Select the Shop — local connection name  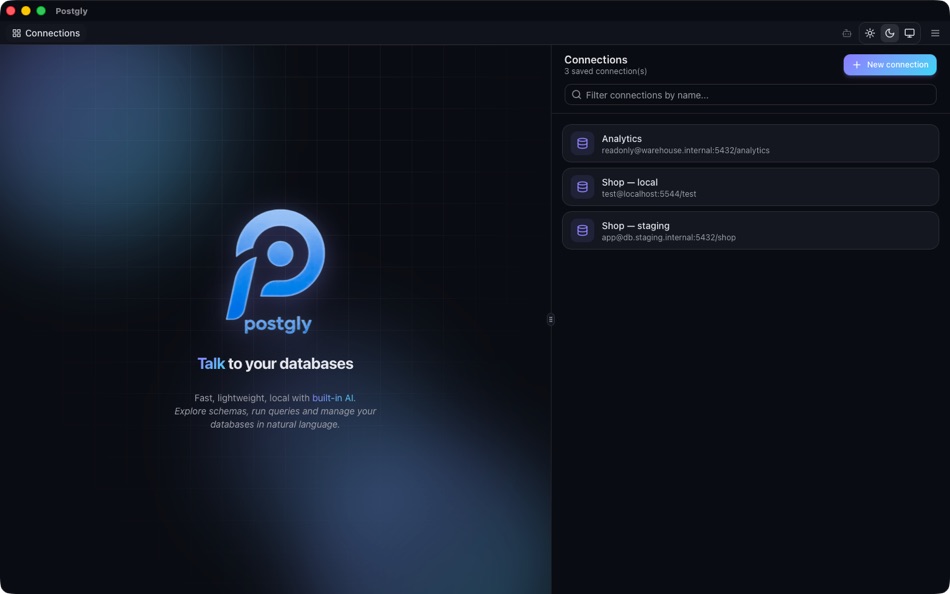click(x=629, y=182)
